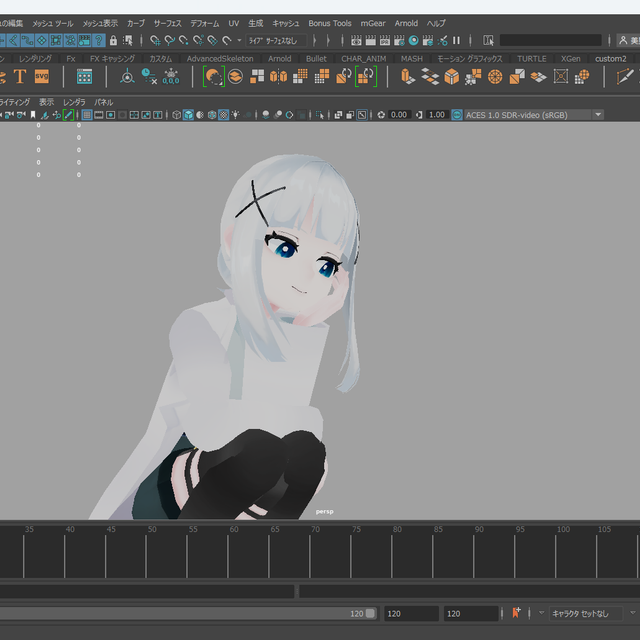The width and height of the screenshot is (640, 640).
Task: Open the Content Browser grid shelf icon
Action: point(84,76)
